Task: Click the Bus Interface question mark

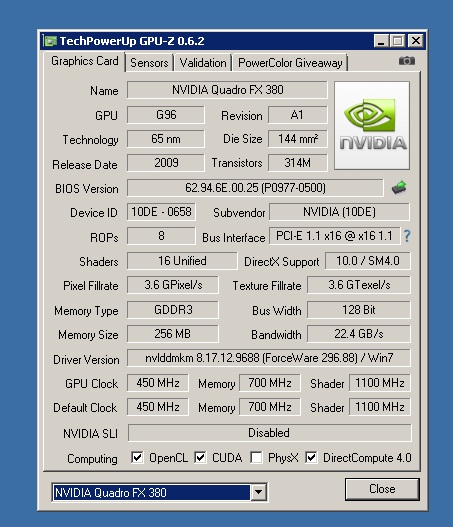Action: click(x=407, y=236)
